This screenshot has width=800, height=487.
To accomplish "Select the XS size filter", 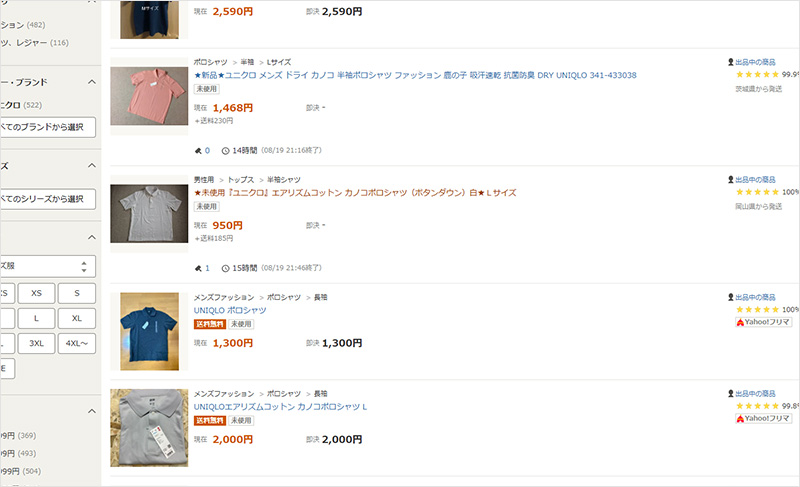I will point(36,293).
